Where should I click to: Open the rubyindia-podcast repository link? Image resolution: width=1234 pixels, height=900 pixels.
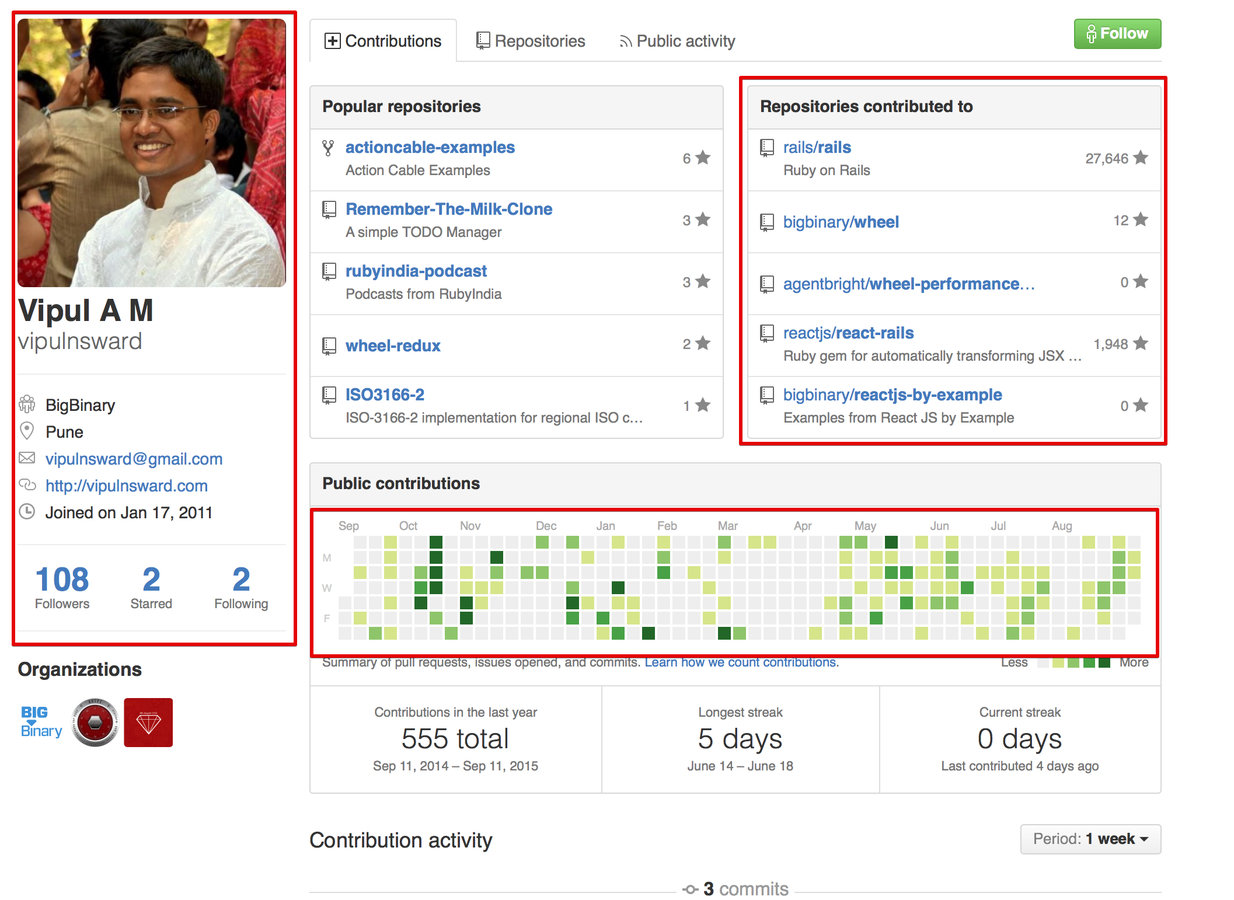tap(416, 271)
